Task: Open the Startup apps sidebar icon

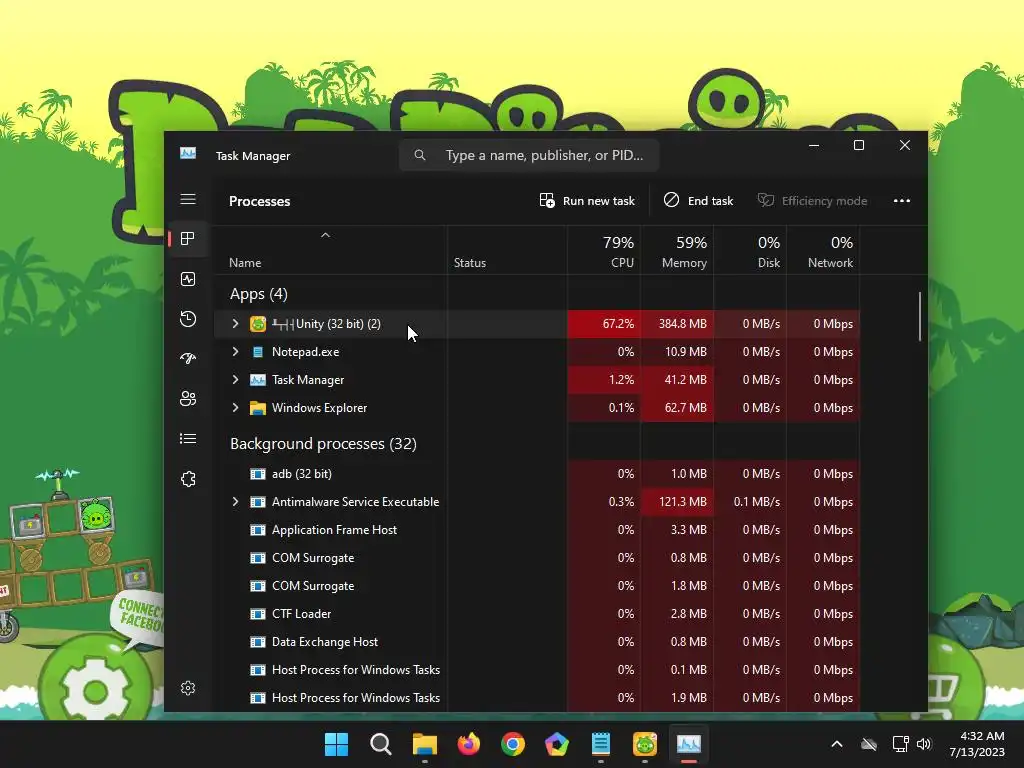Action: point(188,359)
